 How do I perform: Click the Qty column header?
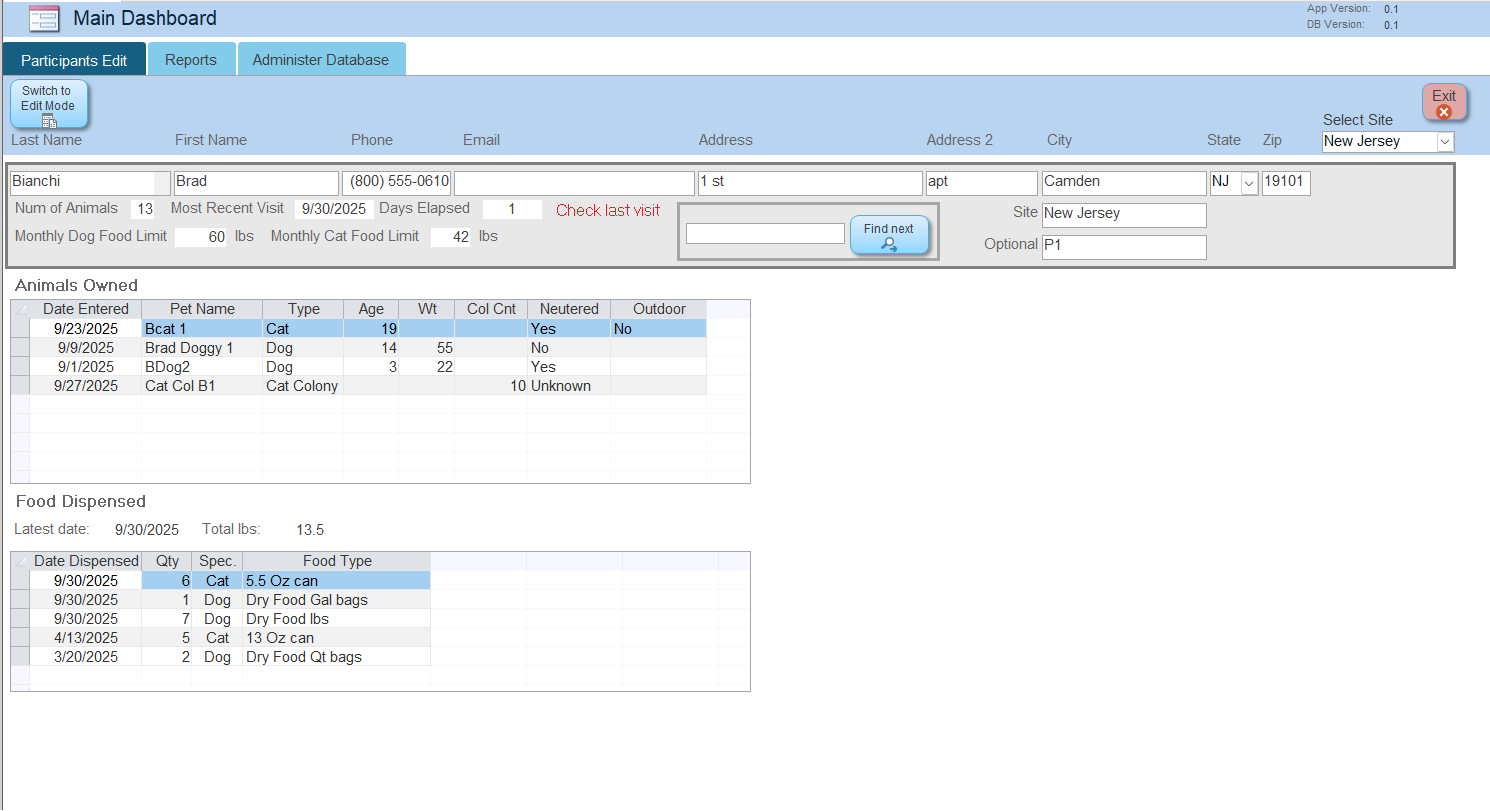coord(167,561)
